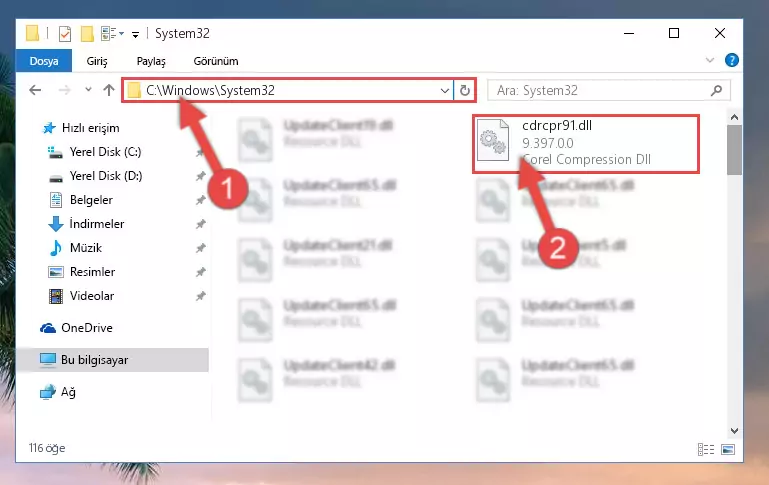Switch to large icons view layout
This screenshot has width=769, height=485.
[728, 449]
